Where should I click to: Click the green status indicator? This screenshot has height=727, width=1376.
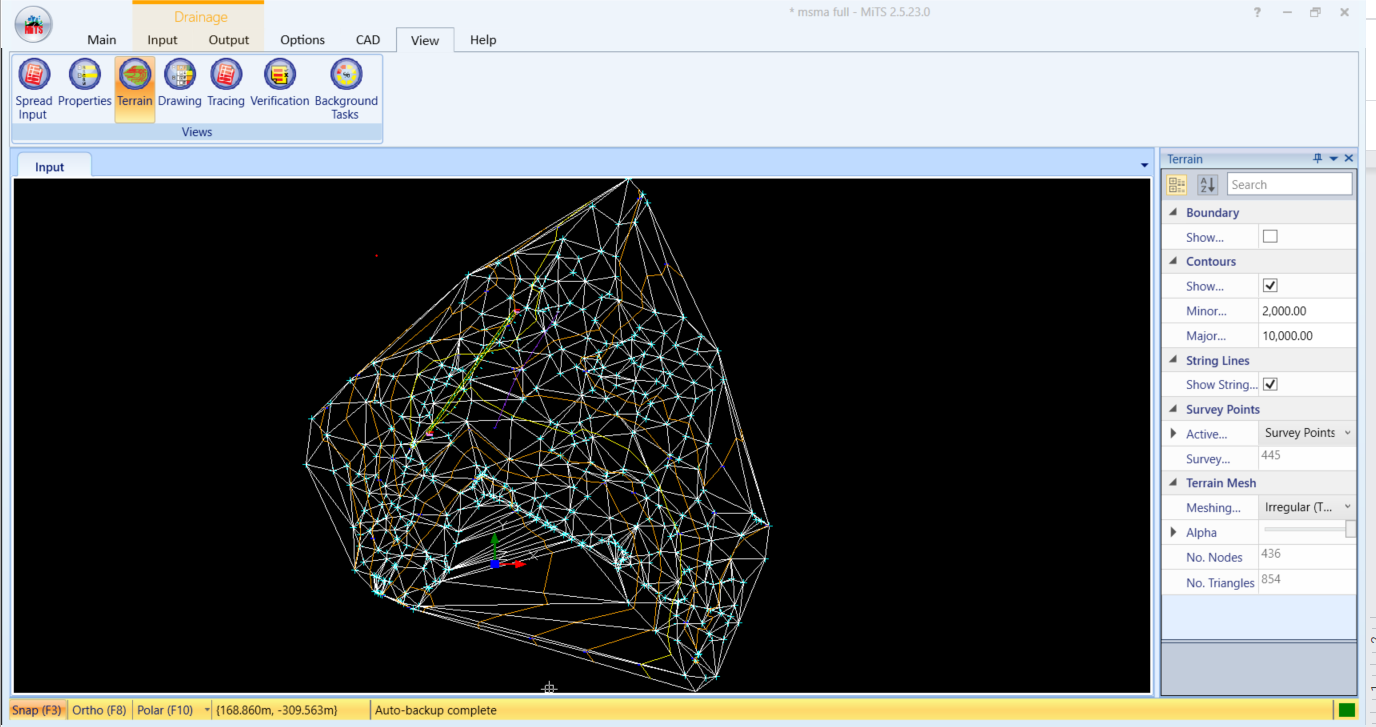[1347, 710]
